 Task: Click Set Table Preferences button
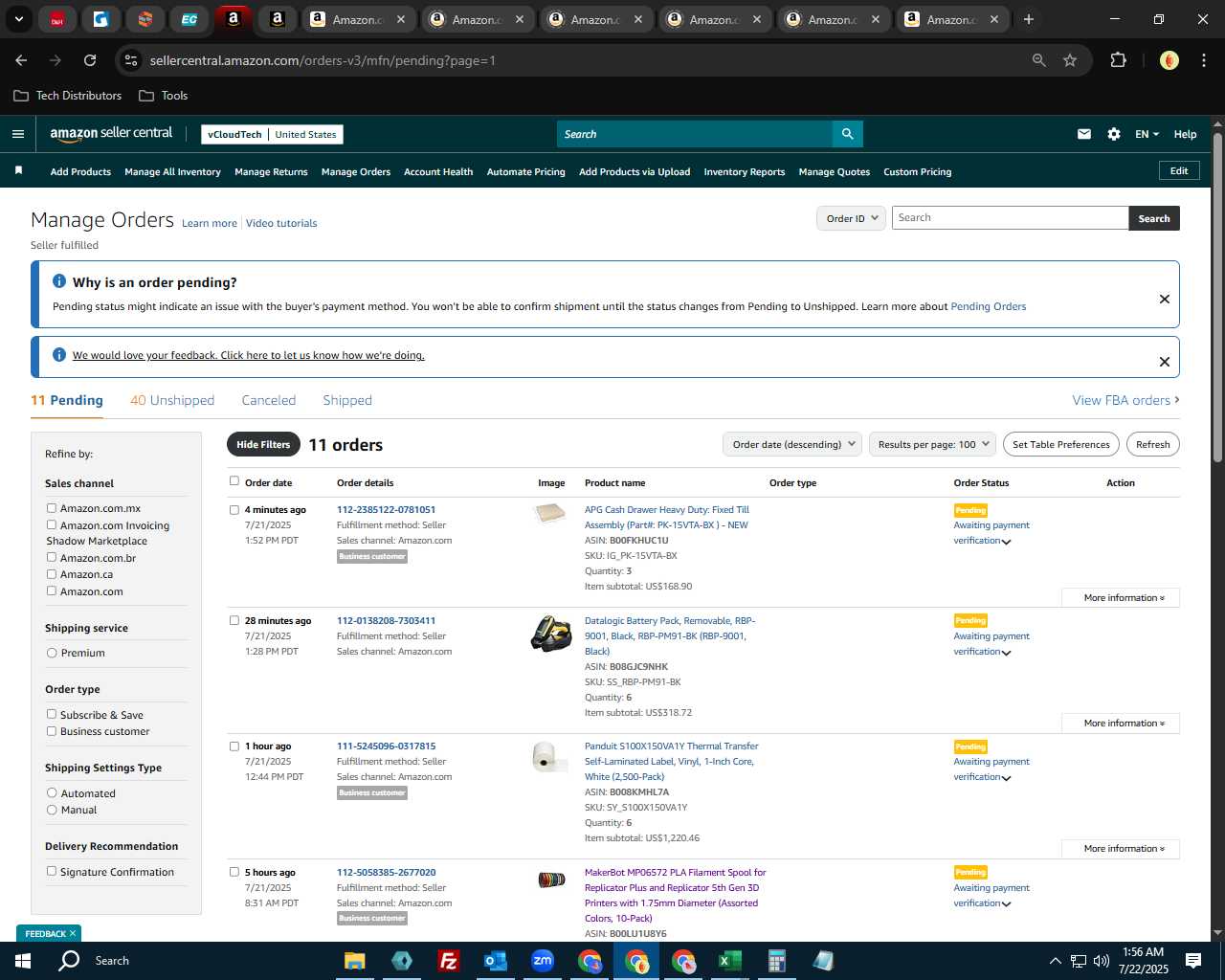click(1061, 444)
